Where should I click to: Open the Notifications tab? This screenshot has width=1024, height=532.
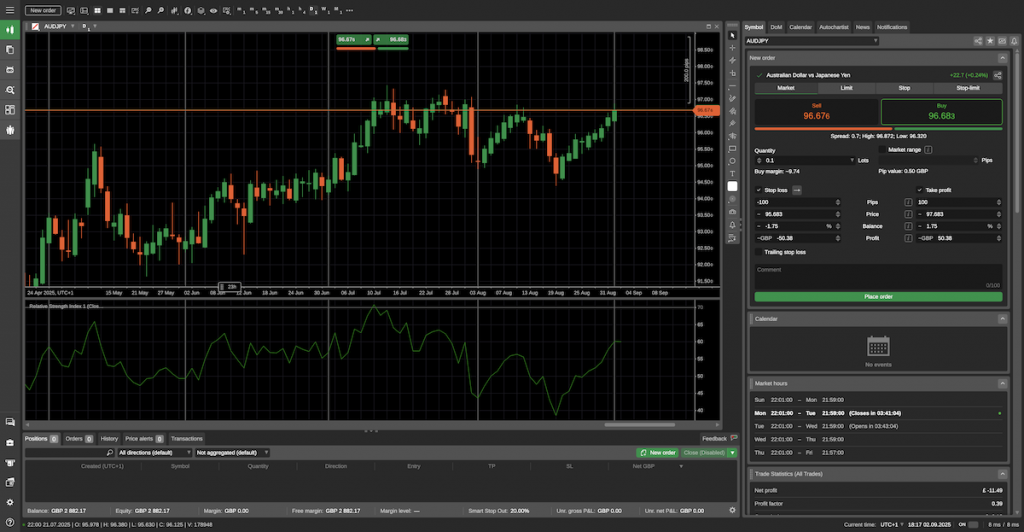pos(892,27)
